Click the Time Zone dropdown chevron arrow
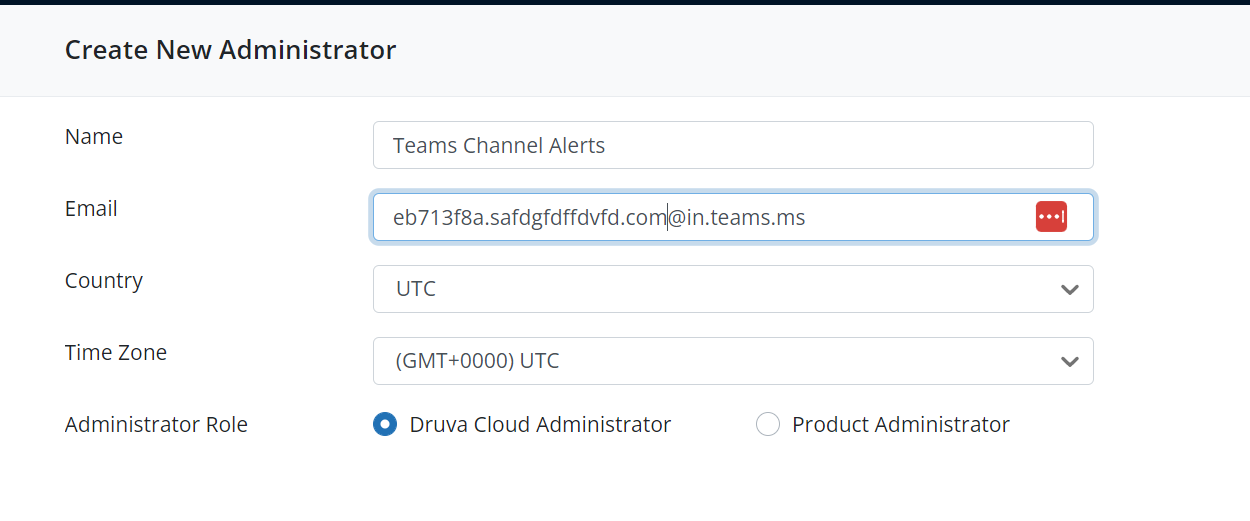This screenshot has height=521, width=1250. pyautogui.click(x=1069, y=361)
